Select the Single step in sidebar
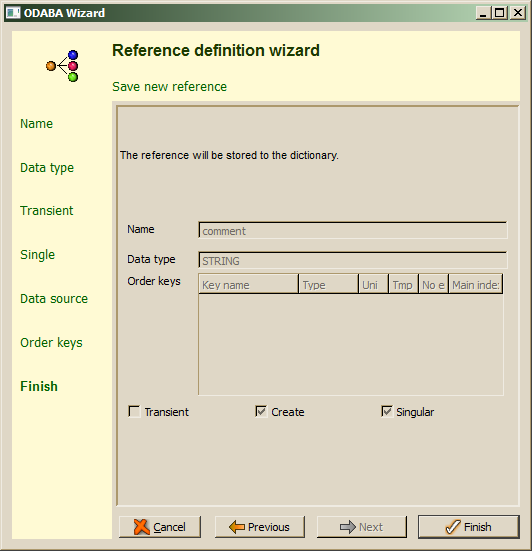Screen dimensions: 532x551 pos(38,254)
